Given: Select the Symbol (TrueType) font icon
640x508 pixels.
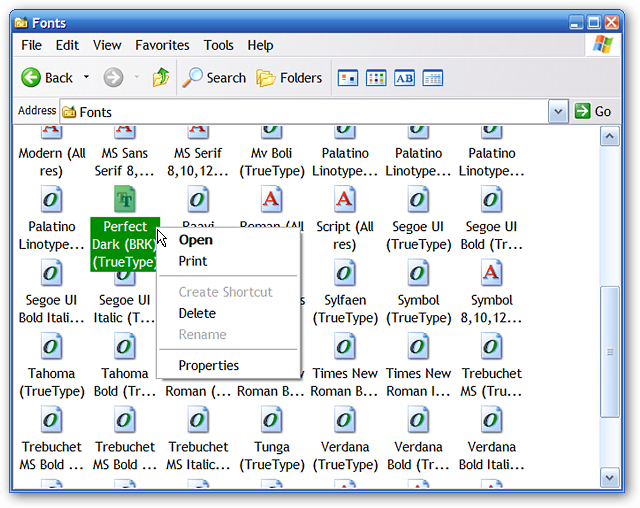Looking at the screenshot, I should (x=418, y=273).
